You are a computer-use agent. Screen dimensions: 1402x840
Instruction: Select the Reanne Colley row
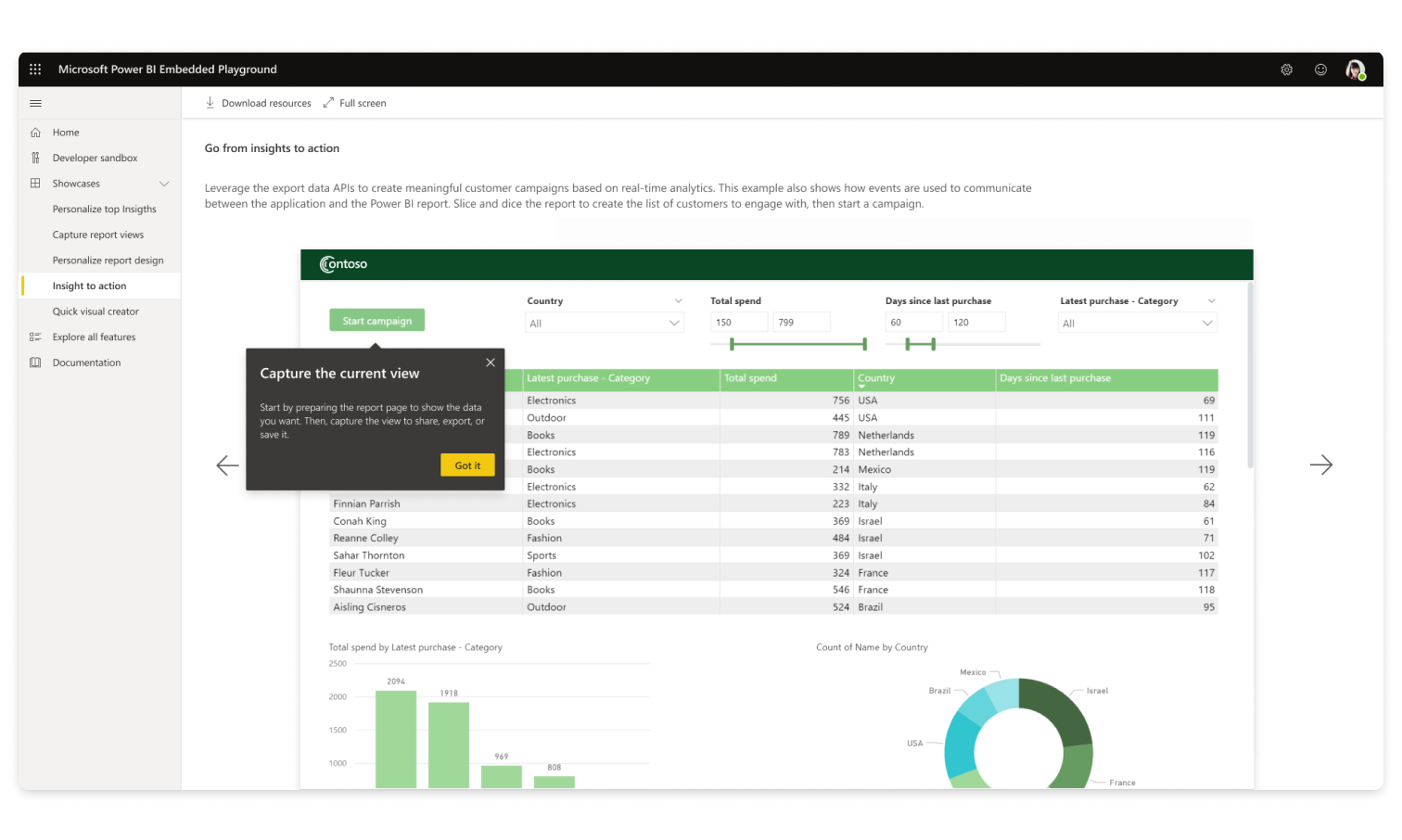click(773, 539)
